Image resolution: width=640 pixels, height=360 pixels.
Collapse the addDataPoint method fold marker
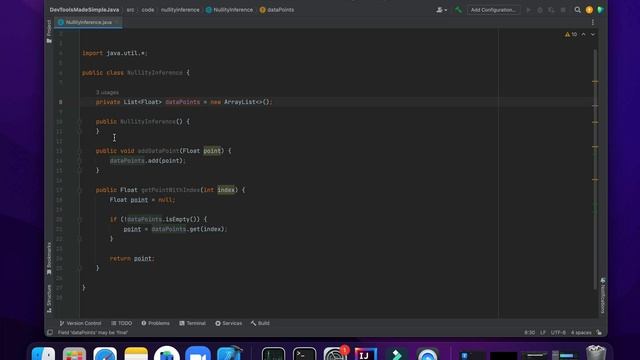click(80, 151)
